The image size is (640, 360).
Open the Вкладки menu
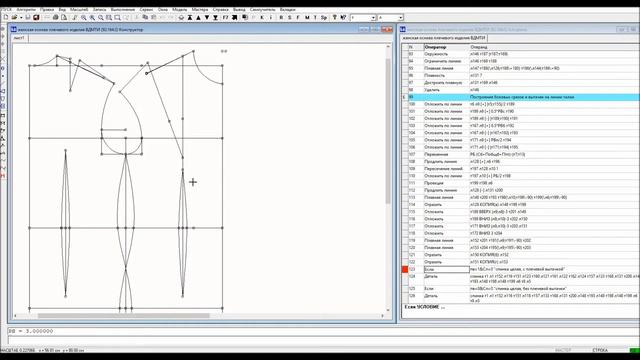pos(288,9)
